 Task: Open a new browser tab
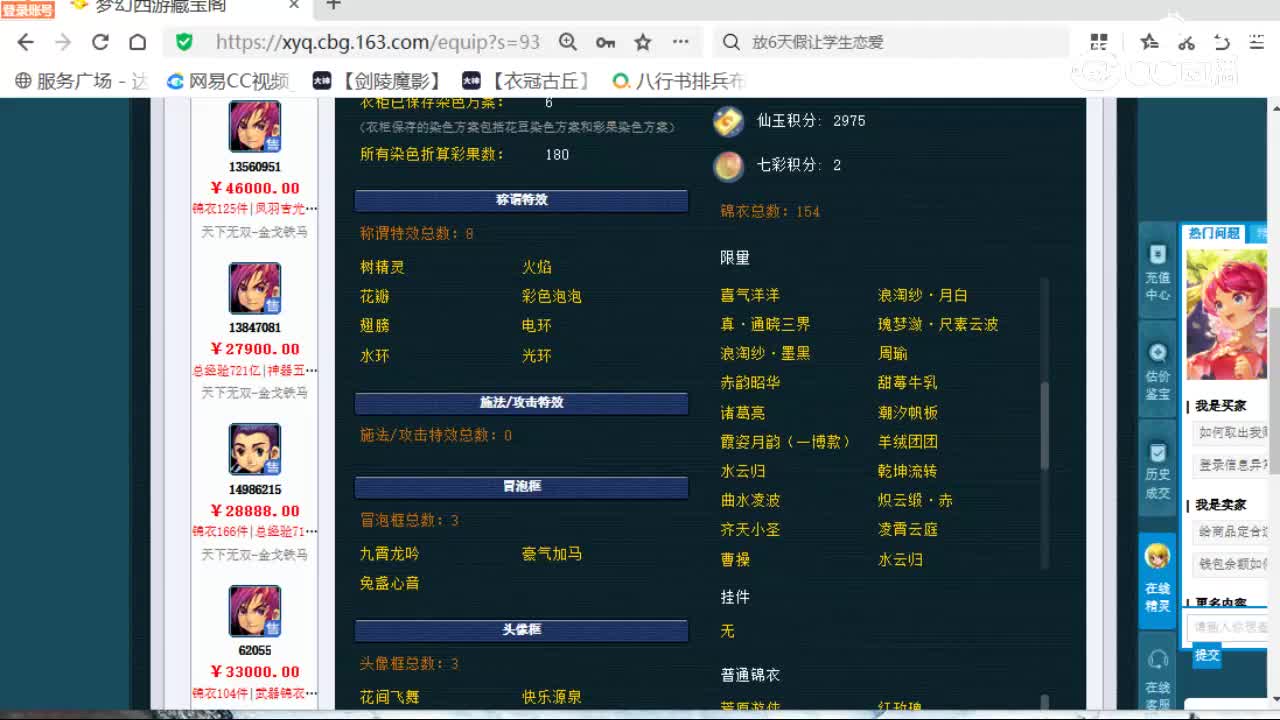coord(334,5)
